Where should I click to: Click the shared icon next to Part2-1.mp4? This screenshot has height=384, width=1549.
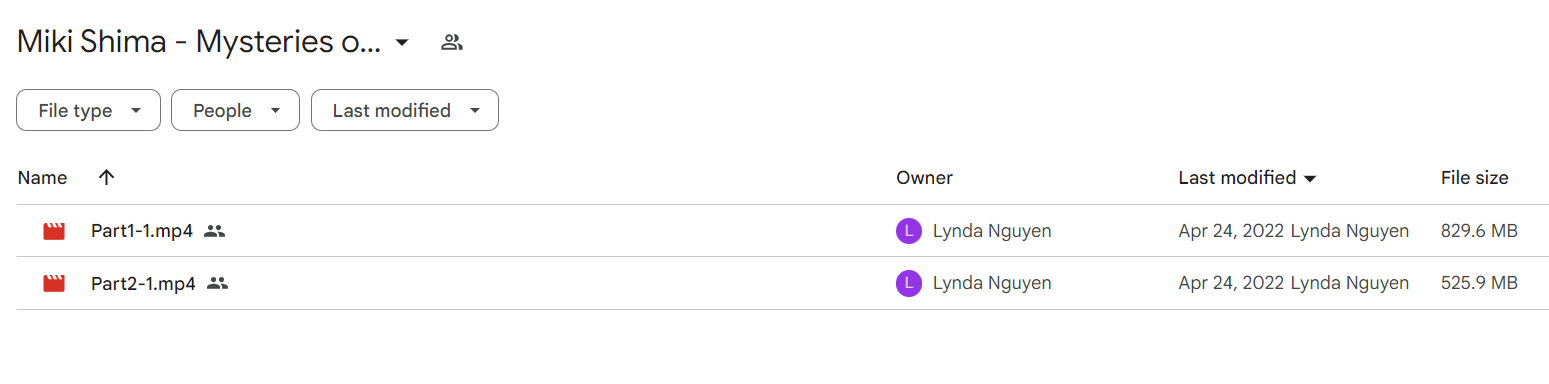pyautogui.click(x=218, y=283)
